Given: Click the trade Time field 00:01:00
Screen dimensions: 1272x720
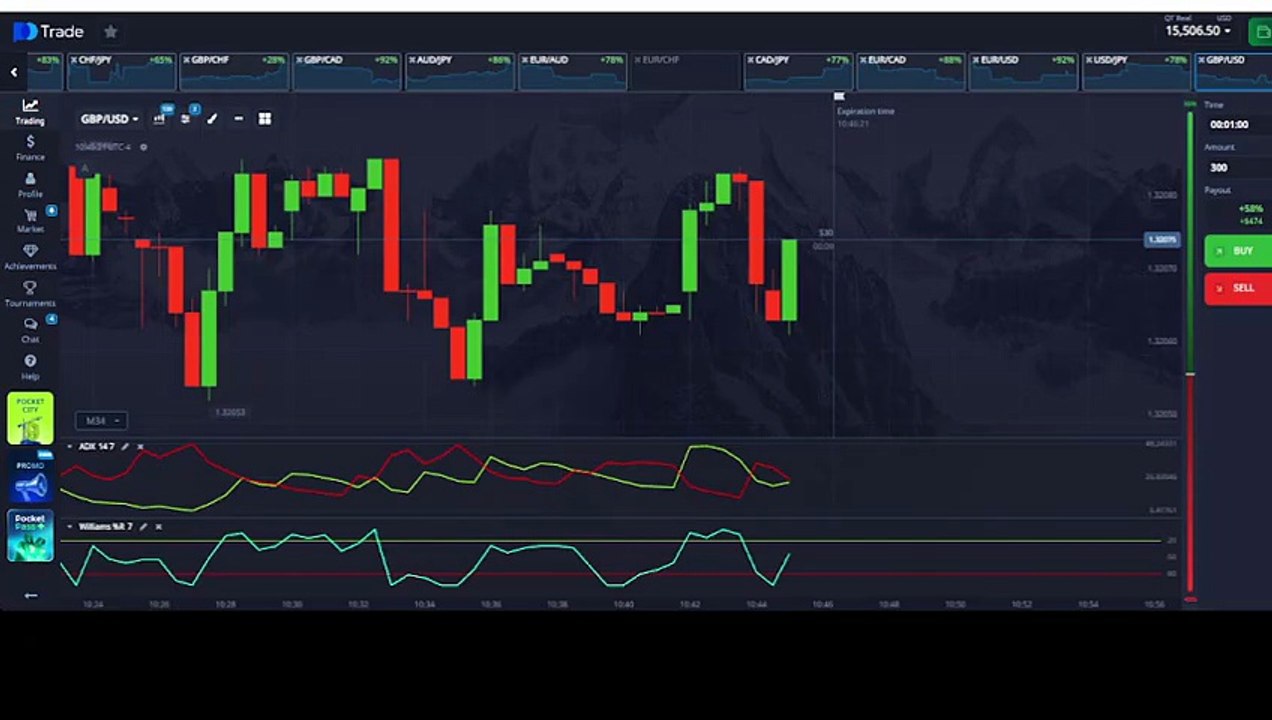Looking at the screenshot, I should (x=1236, y=125).
